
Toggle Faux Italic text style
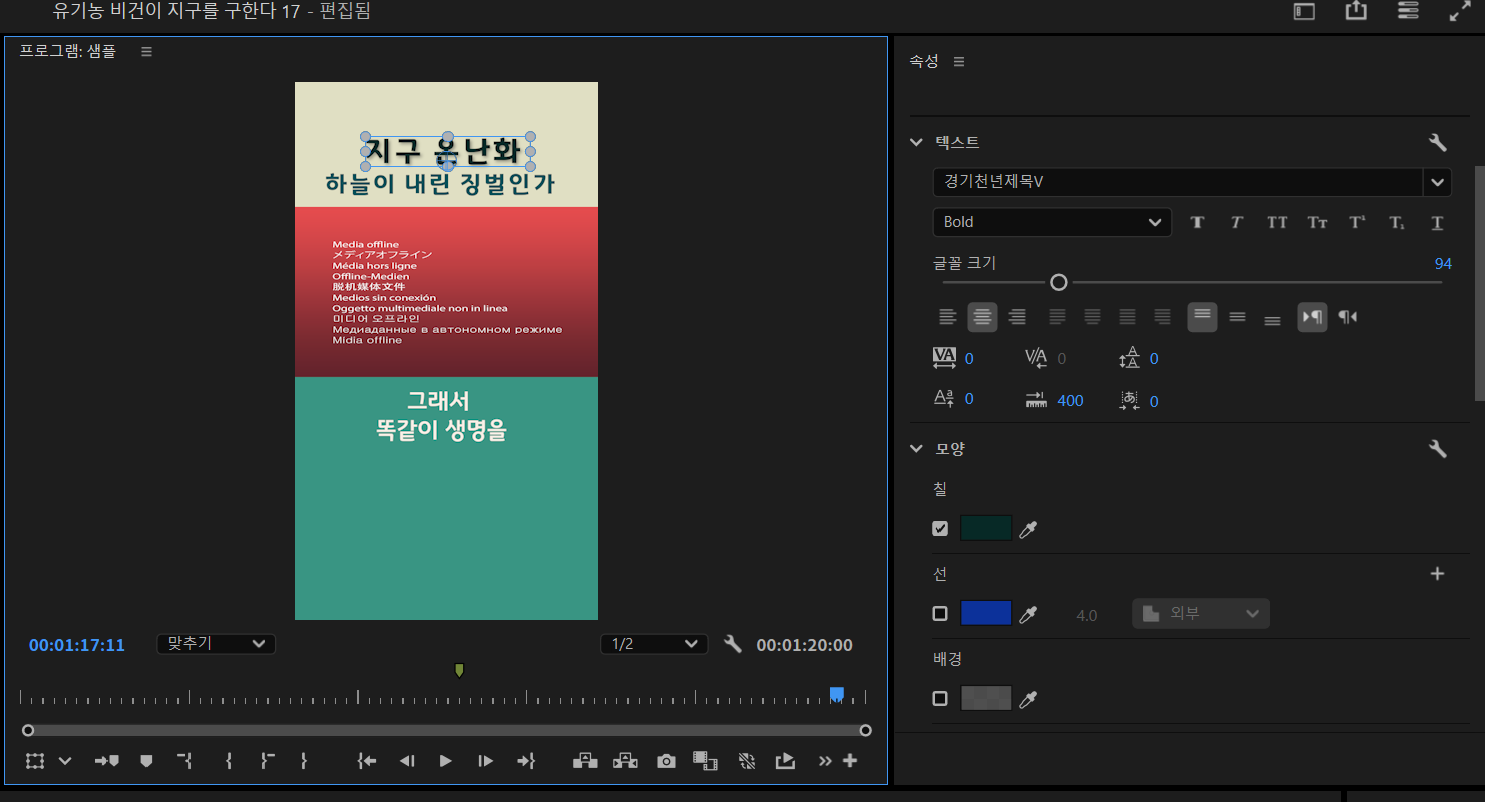(1236, 222)
